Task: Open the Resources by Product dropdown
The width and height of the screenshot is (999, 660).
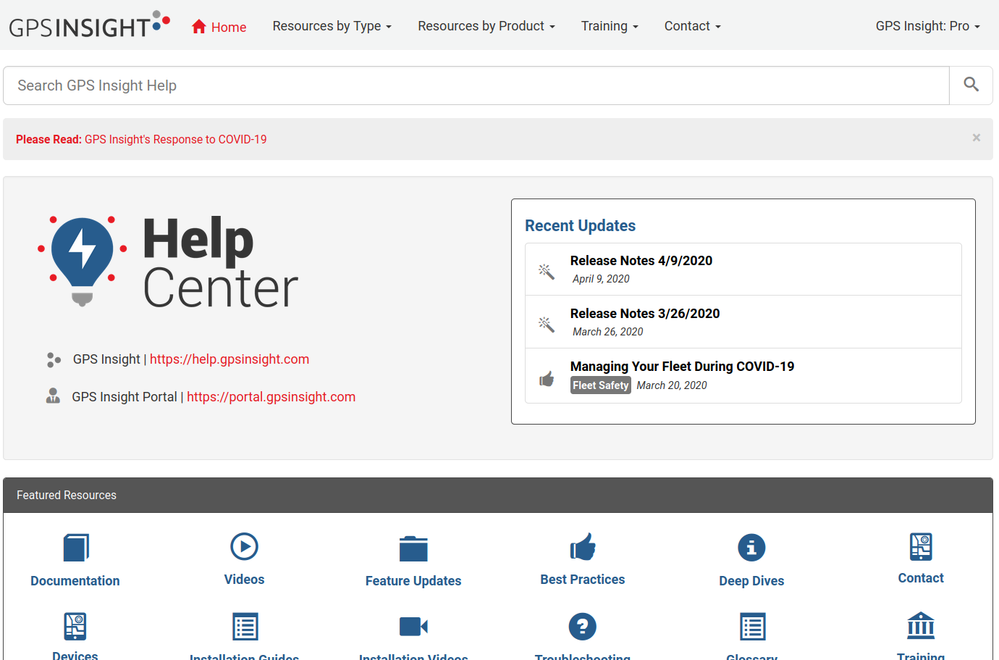Action: coord(486,26)
